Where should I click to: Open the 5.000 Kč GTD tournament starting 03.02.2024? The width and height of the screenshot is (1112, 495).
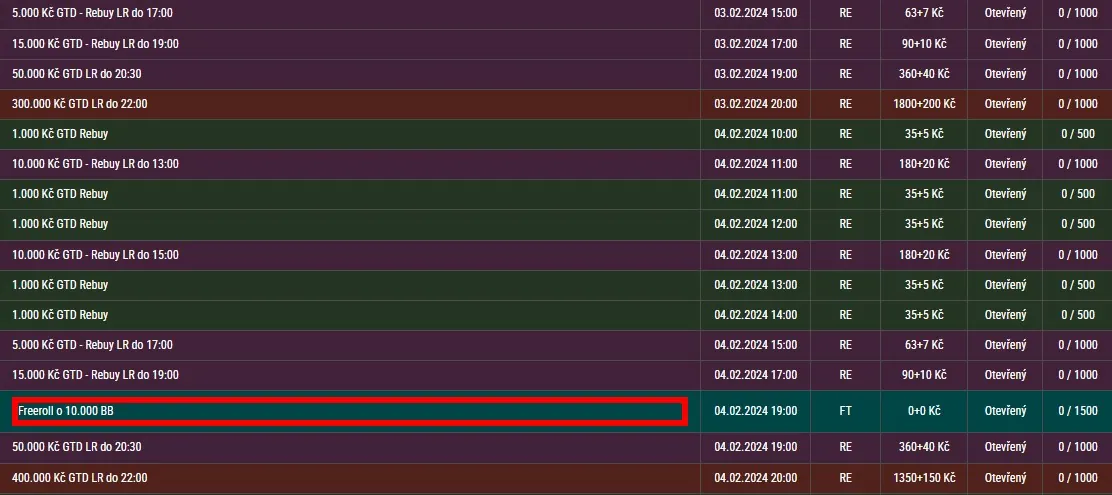tap(92, 14)
